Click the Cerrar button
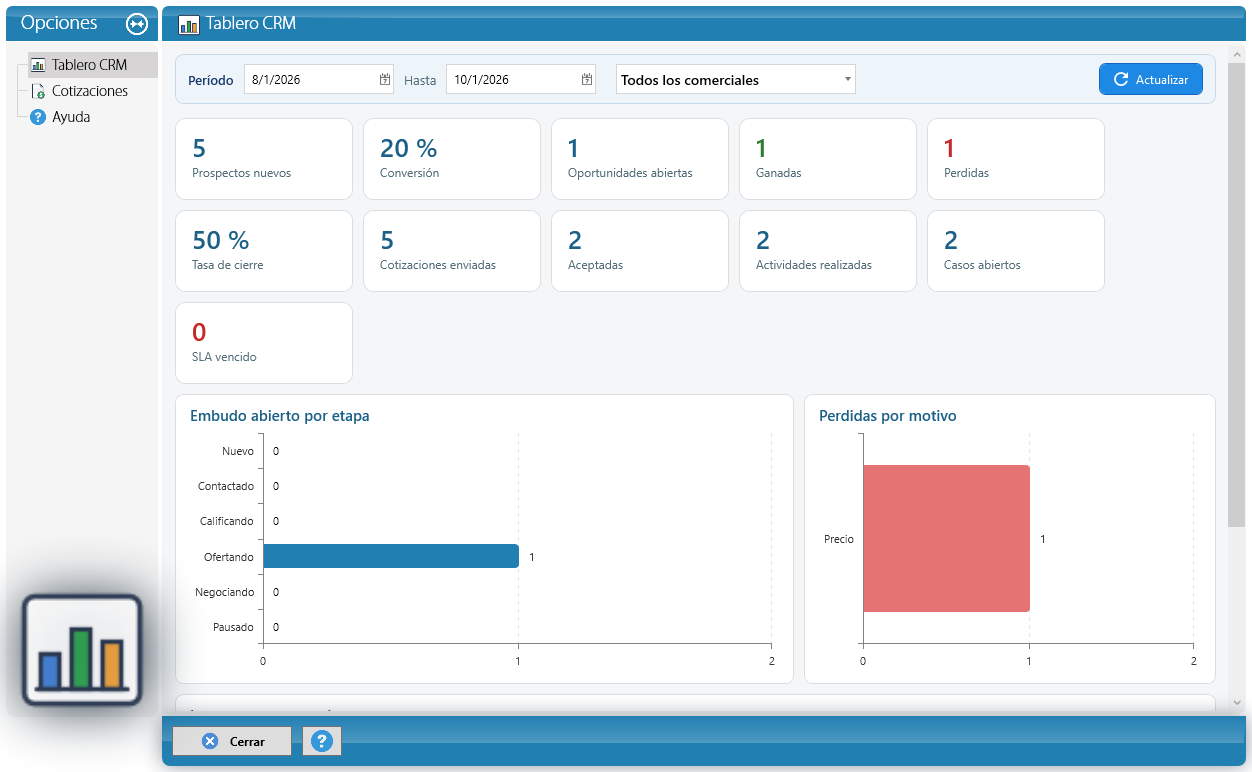The height and width of the screenshot is (772, 1252). (232, 741)
